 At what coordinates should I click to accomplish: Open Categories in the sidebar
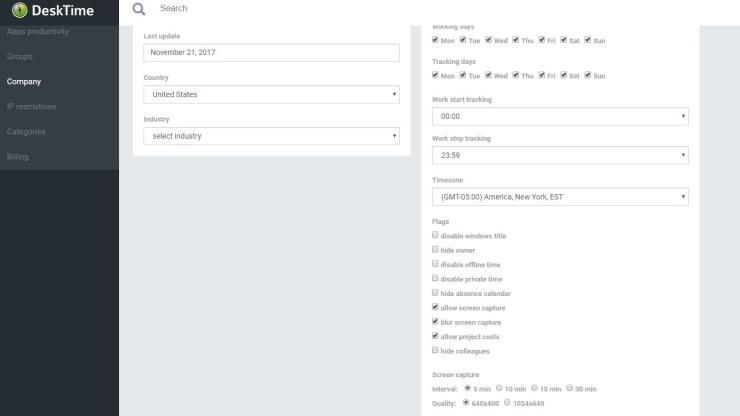click(x=26, y=132)
